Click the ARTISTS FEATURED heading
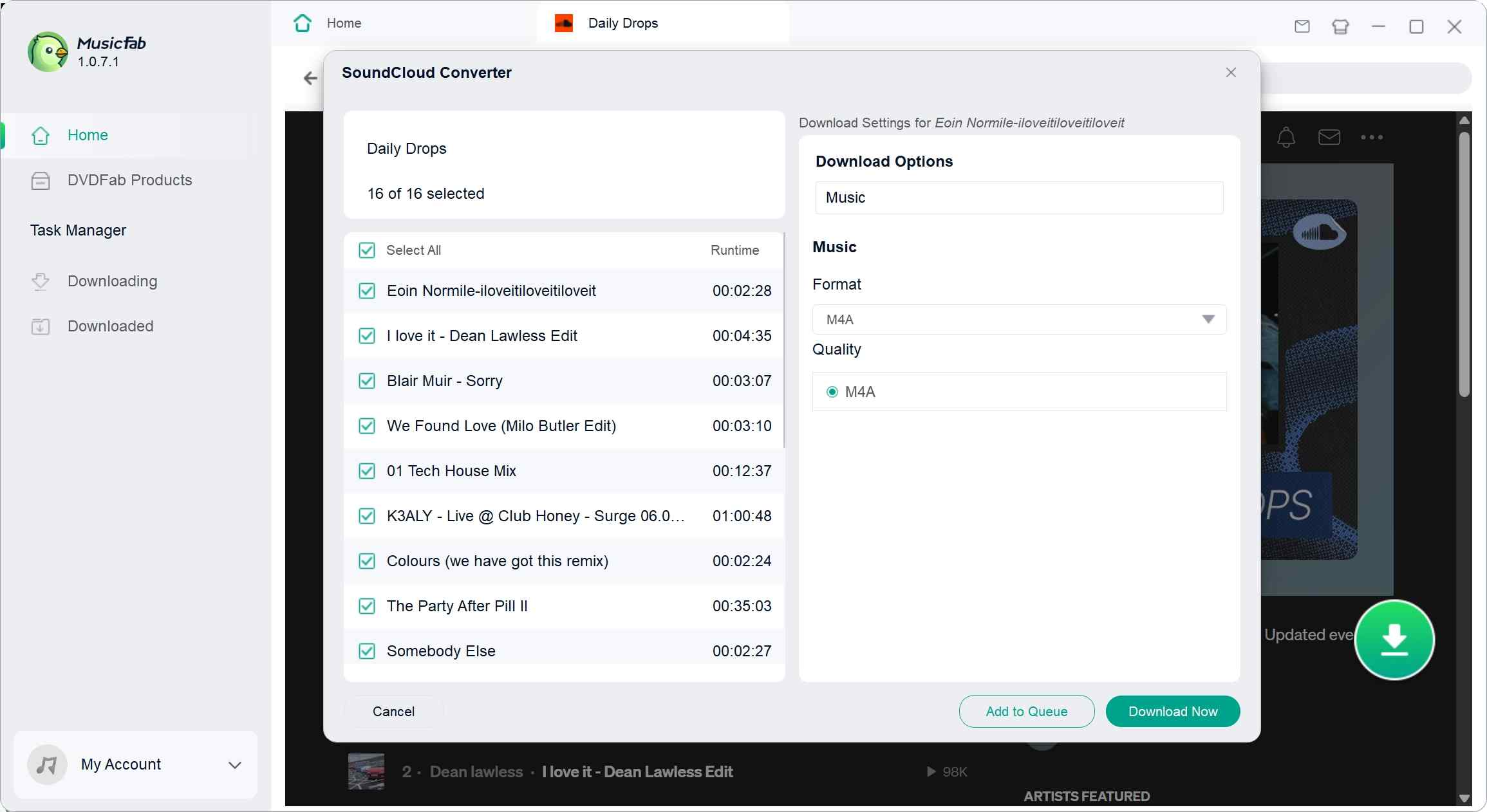 1087,797
